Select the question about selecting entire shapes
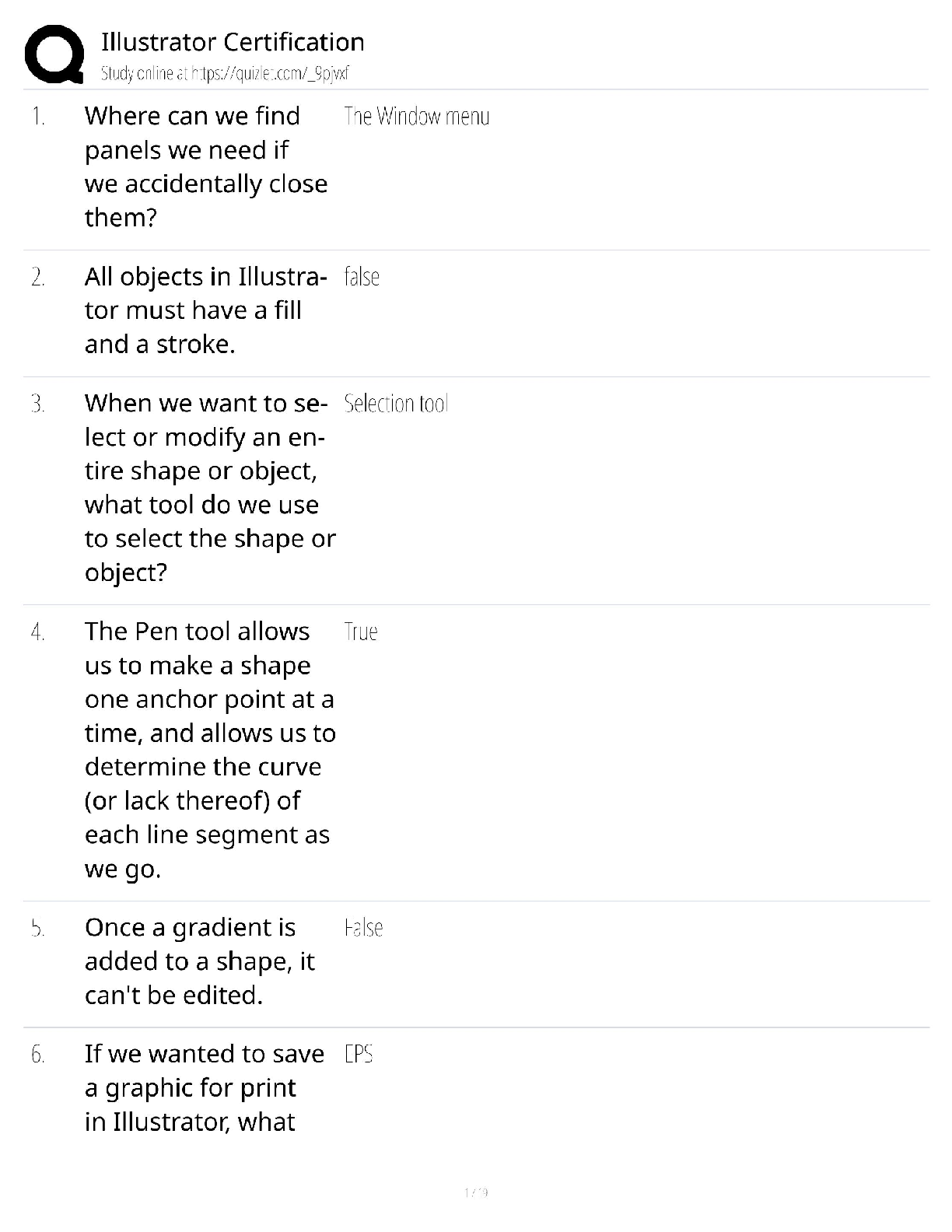The image size is (952, 1232). (x=210, y=488)
